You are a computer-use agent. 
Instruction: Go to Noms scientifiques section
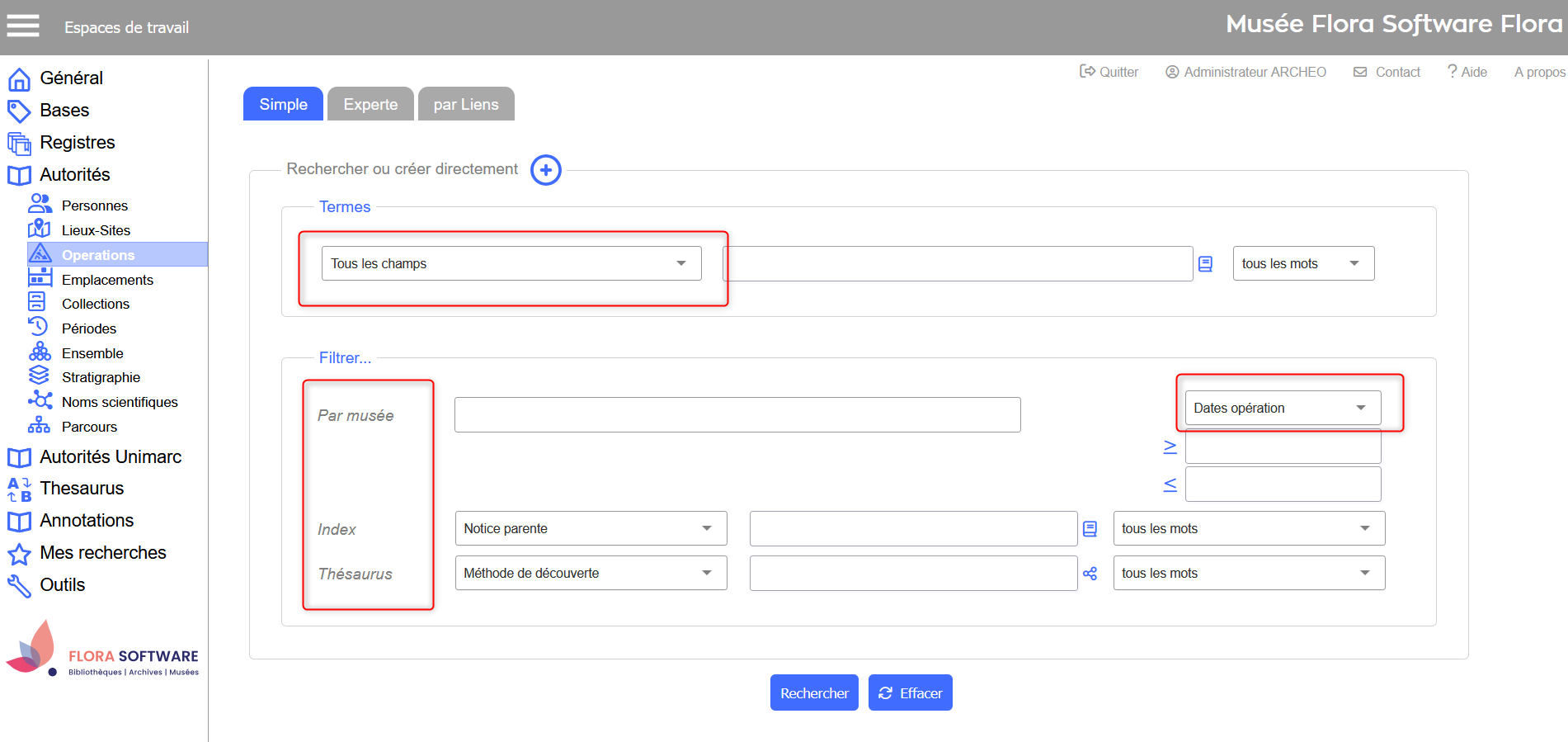[120, 402]
